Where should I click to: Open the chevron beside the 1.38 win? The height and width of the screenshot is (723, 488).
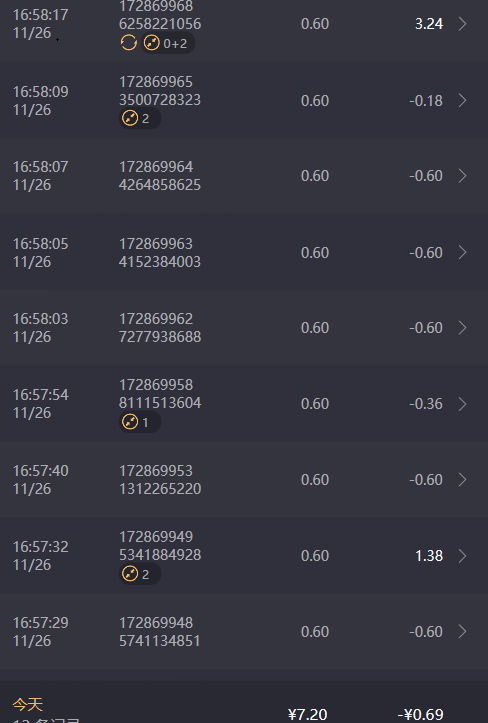(463, 556)
